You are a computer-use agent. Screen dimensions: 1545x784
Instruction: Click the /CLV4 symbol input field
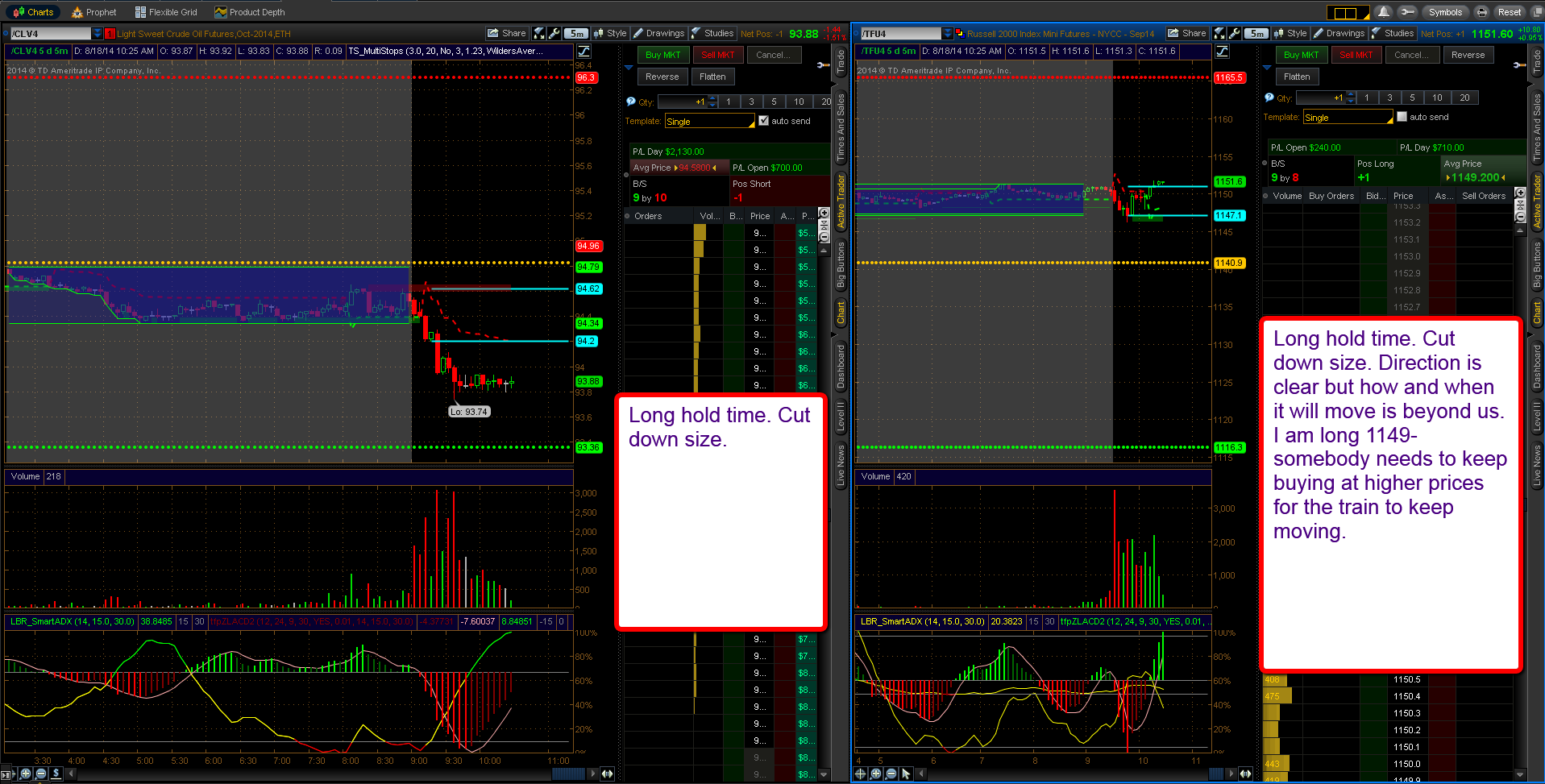(50, 33)
